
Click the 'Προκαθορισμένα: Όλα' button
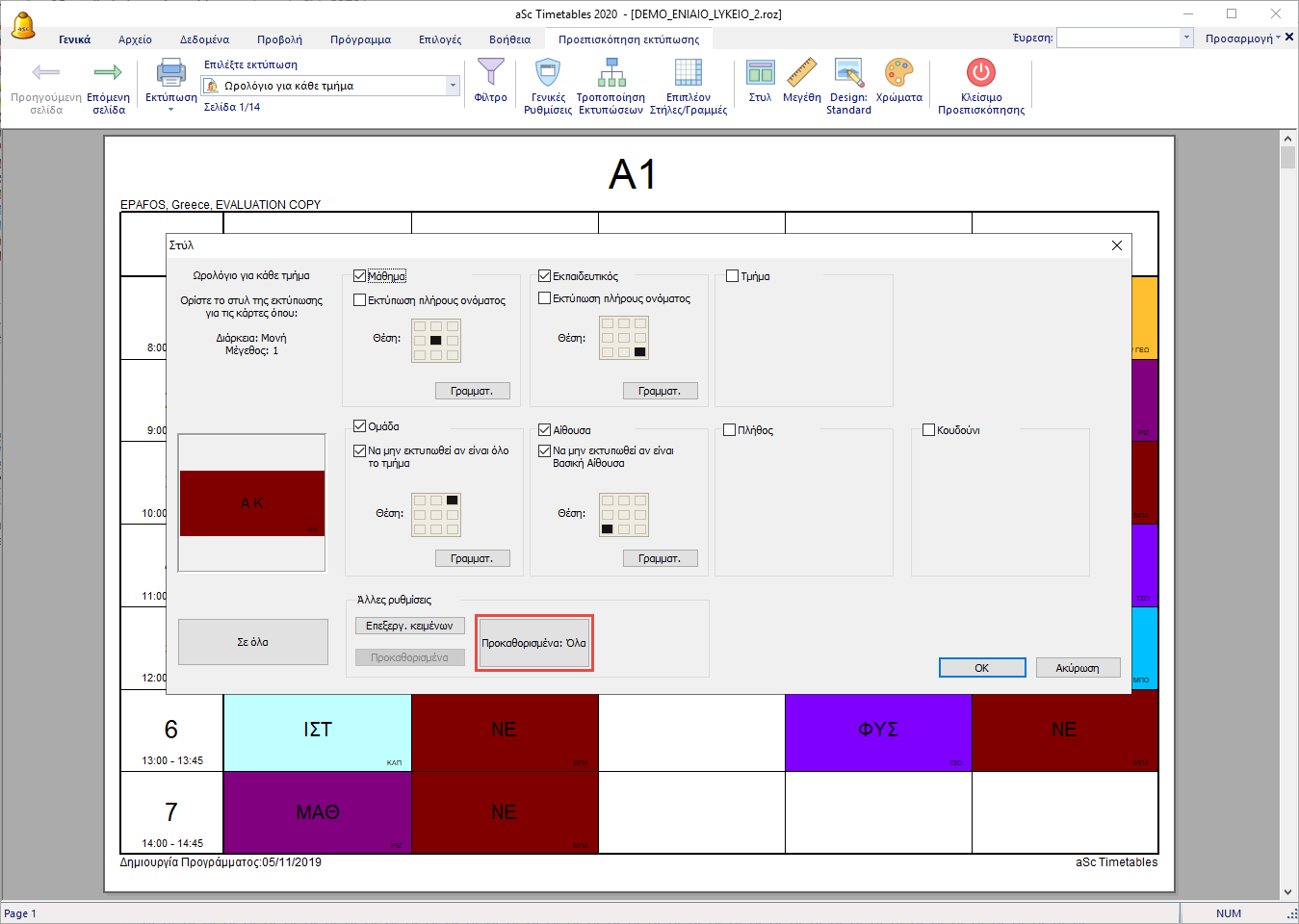point(534,643)
